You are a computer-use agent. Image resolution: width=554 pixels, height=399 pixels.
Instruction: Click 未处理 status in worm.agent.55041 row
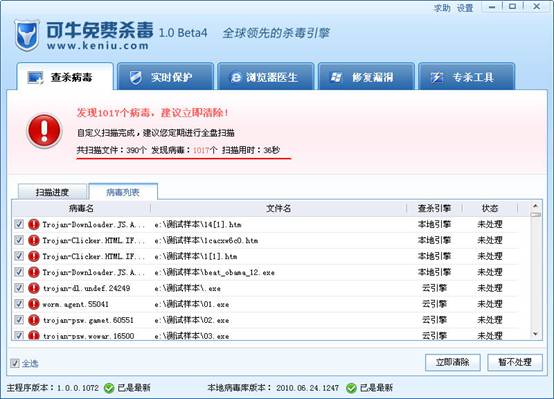[490, 304]
